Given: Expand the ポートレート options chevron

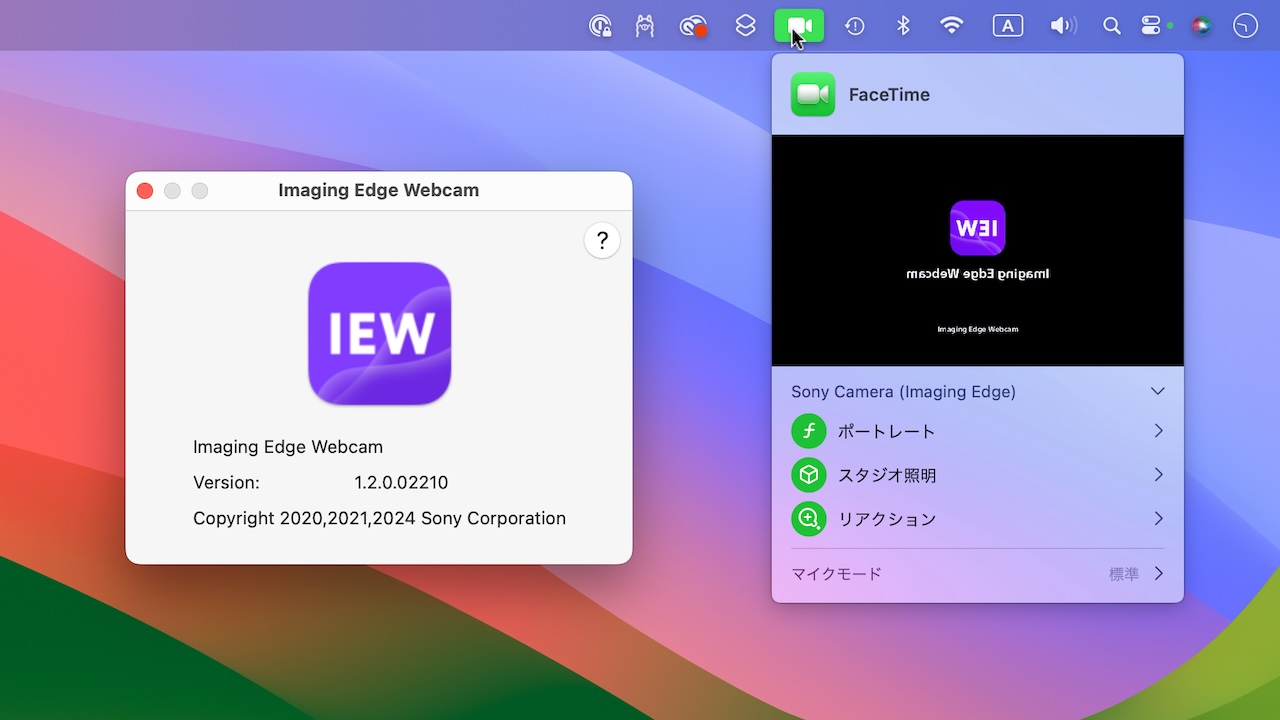Looking at the screenshot, I should click(1159, 431).
